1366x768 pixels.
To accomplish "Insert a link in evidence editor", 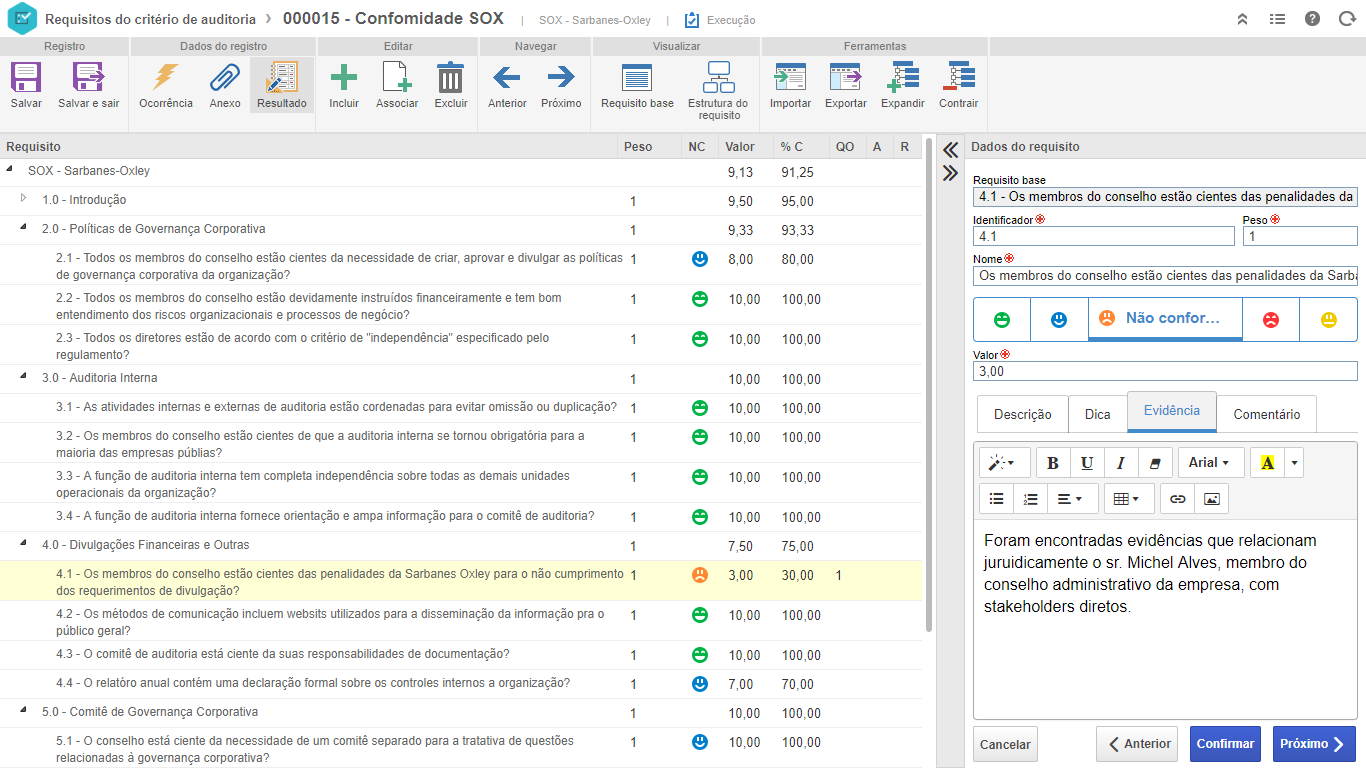I will (1178, 498).
